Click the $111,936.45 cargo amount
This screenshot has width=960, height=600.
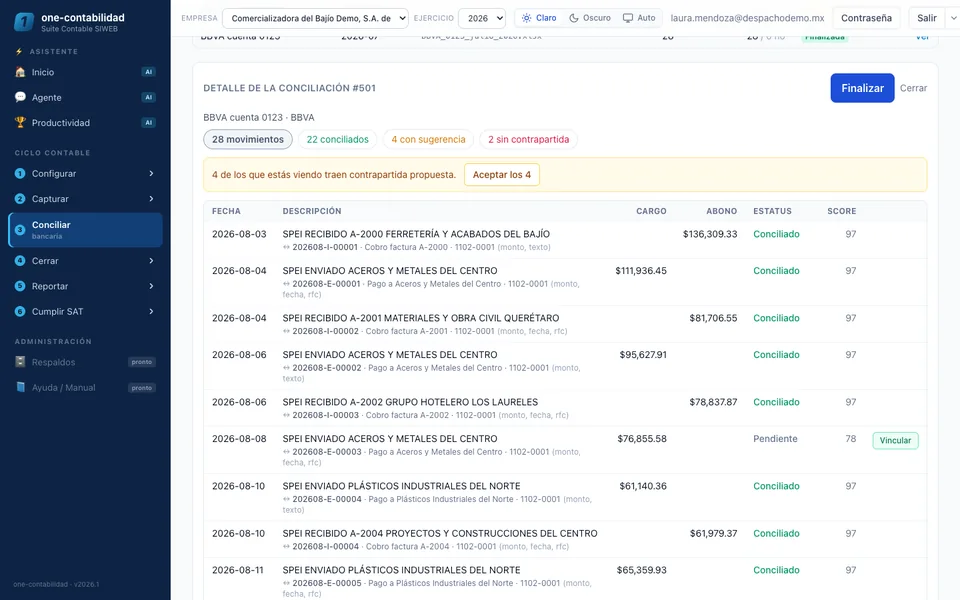coord(641,271)
